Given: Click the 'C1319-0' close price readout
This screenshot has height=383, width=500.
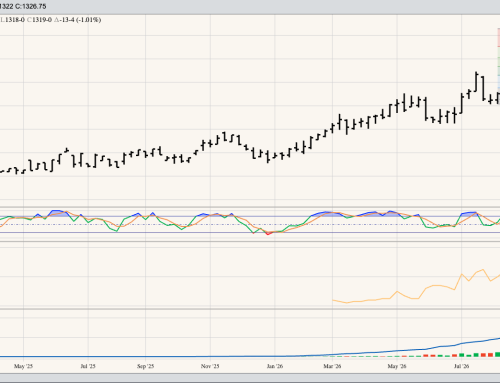Looking at the screenshot, I should tap(39, 20).
